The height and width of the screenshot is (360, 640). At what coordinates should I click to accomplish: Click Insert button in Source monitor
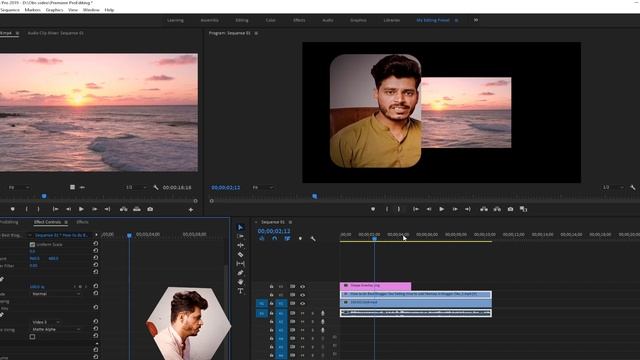coord(123,209)
